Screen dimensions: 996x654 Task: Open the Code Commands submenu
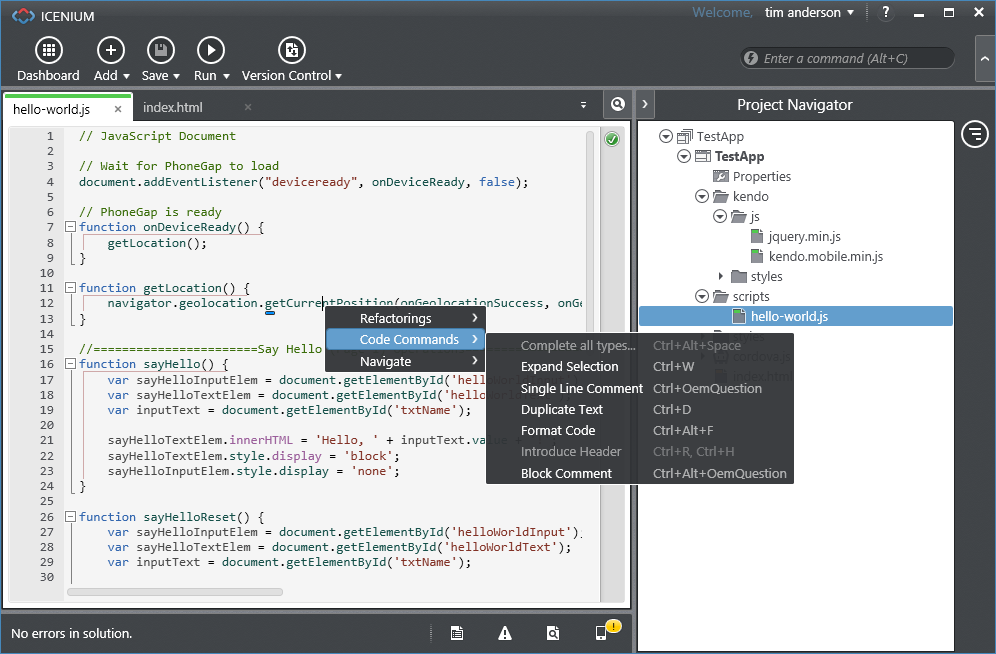[405, 340]
